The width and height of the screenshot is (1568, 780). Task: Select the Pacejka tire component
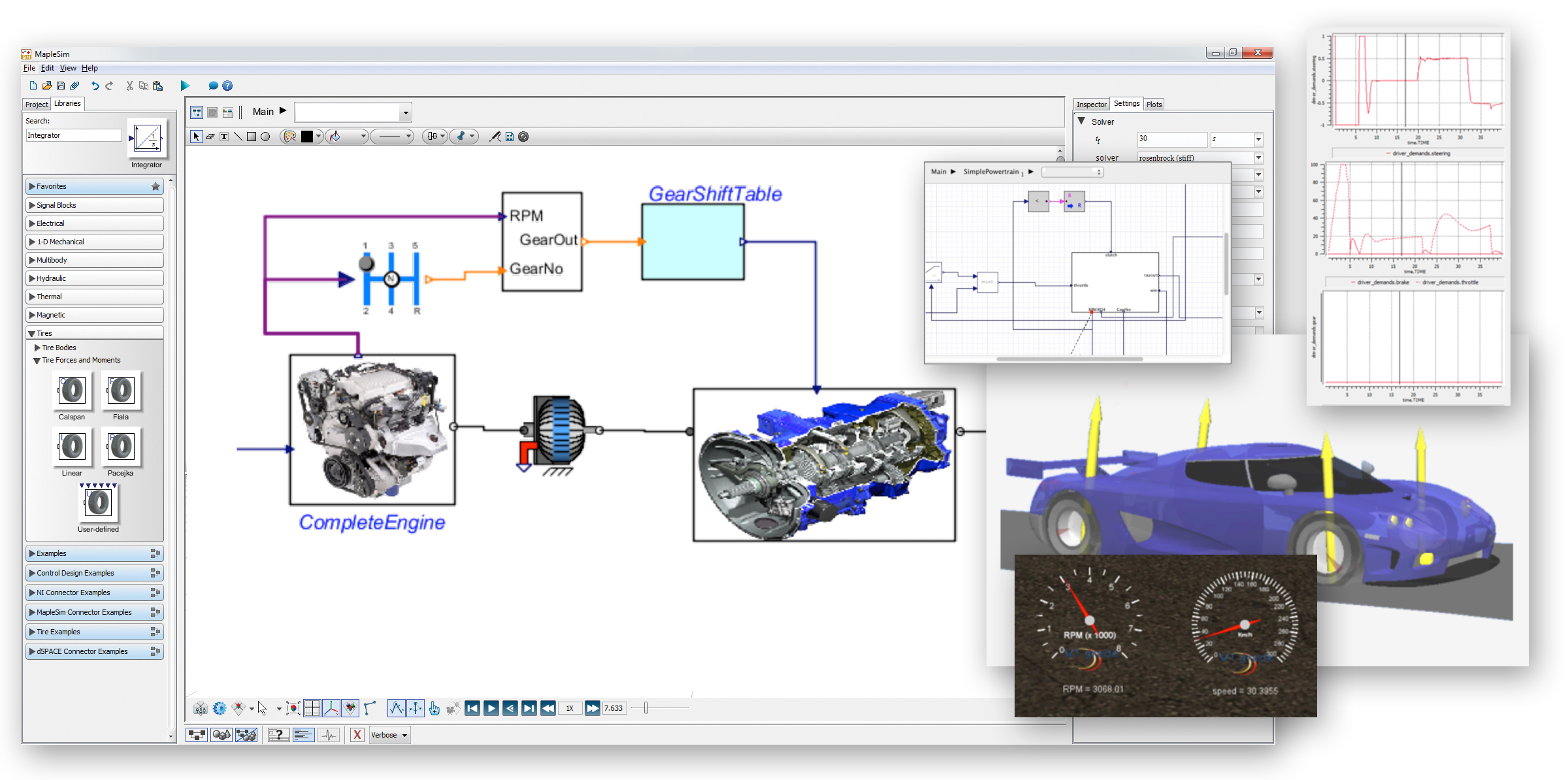coord(121,447)
